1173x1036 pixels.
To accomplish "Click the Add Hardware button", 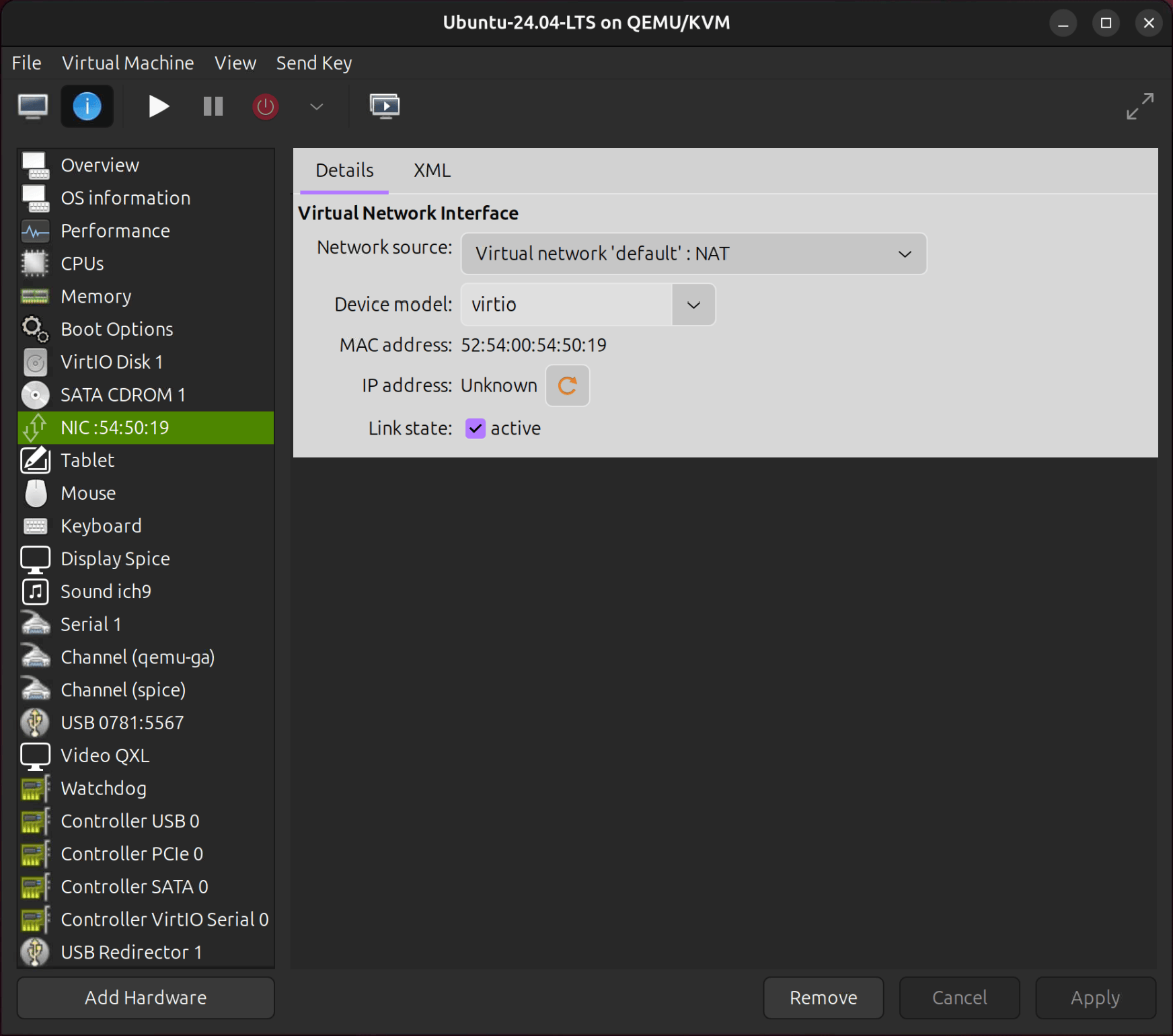I will click(x=145, y=998).
